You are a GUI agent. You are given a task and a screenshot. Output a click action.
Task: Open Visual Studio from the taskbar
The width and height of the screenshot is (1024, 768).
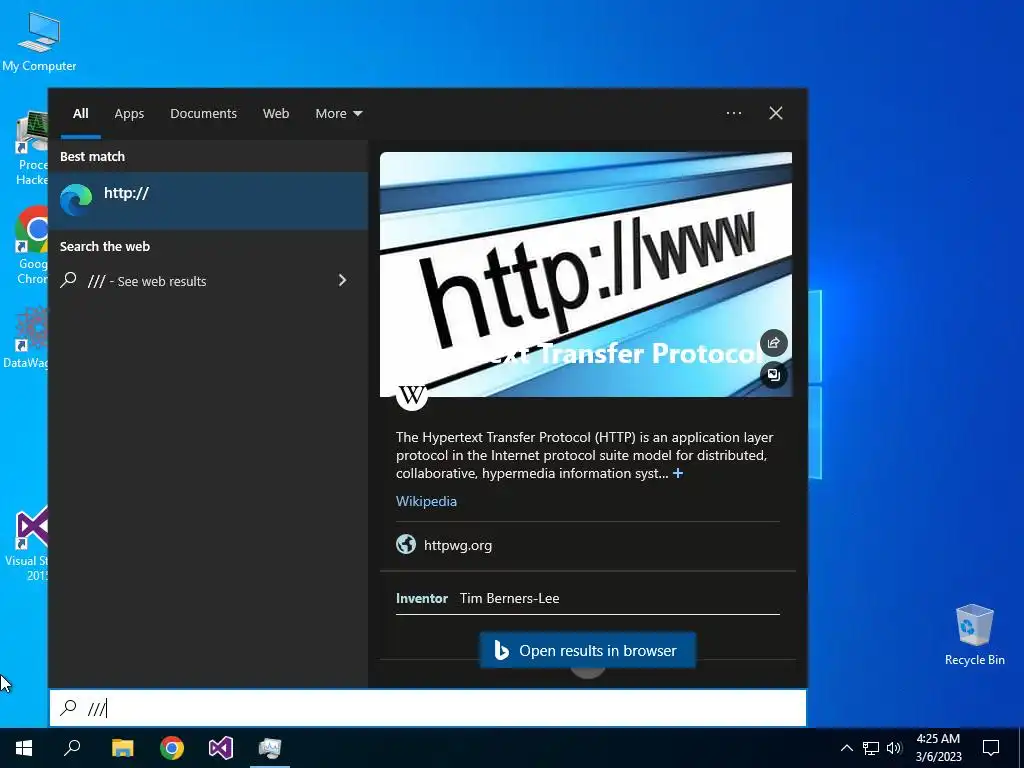pos(221,748)
